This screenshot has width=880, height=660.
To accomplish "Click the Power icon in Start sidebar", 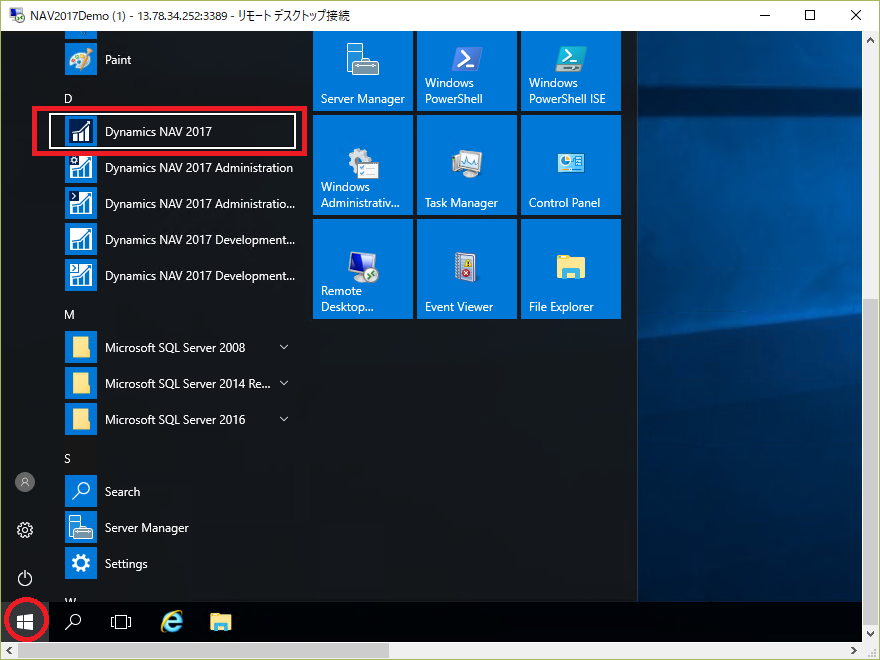I will [x=25, y=578].
